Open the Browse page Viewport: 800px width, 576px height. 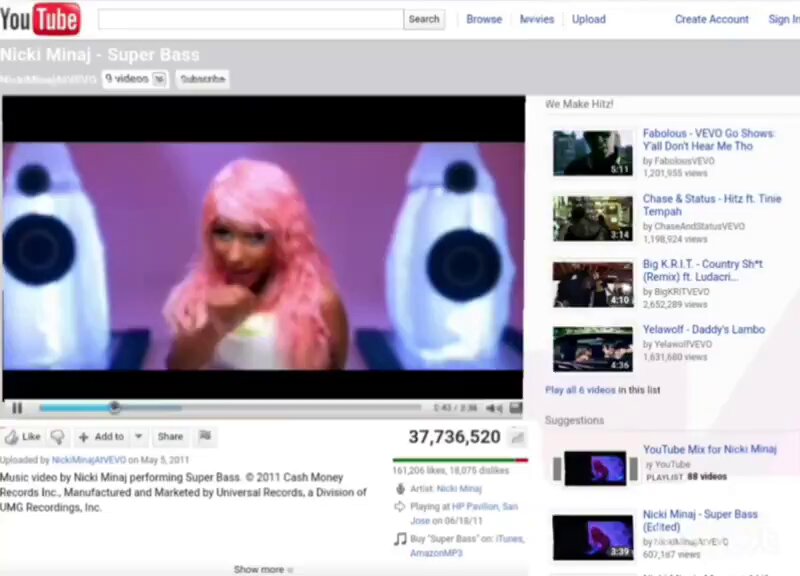[484, 19]
